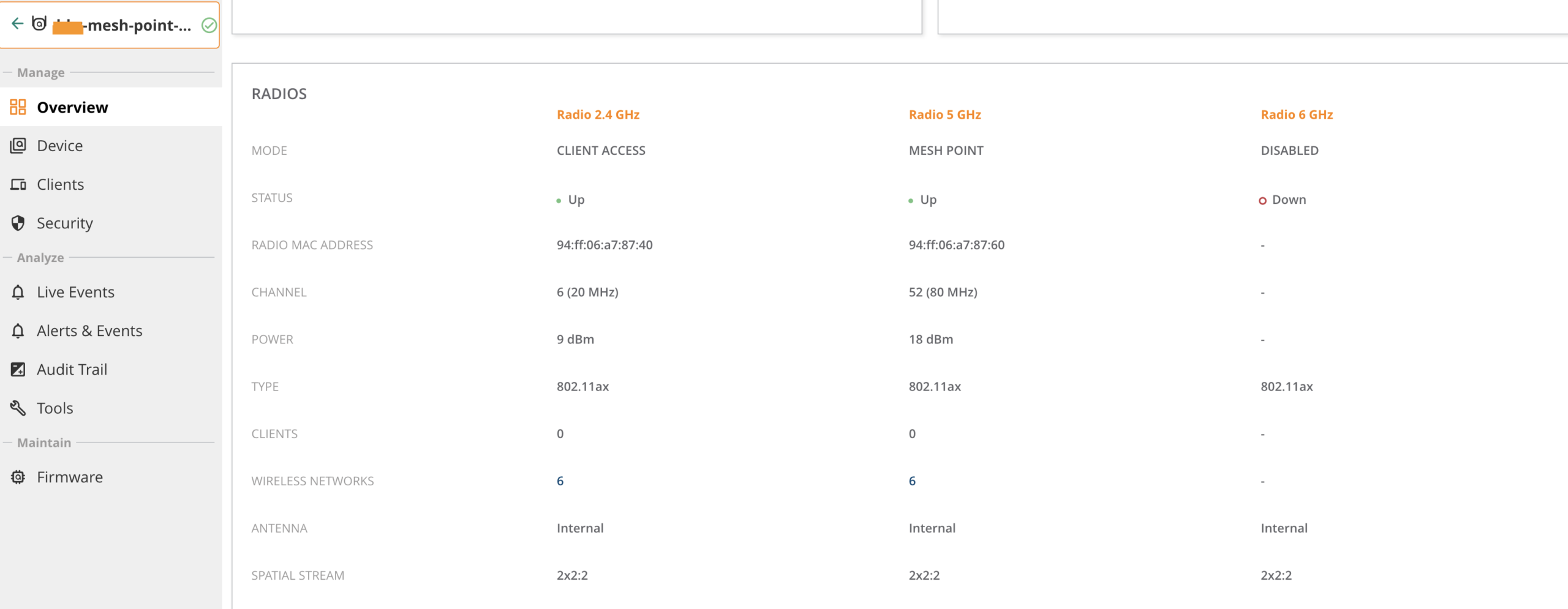This screenshot has width=1568, height=609.
Task: Click the Alerts & Events bell icon
Action: coord(18,331)
